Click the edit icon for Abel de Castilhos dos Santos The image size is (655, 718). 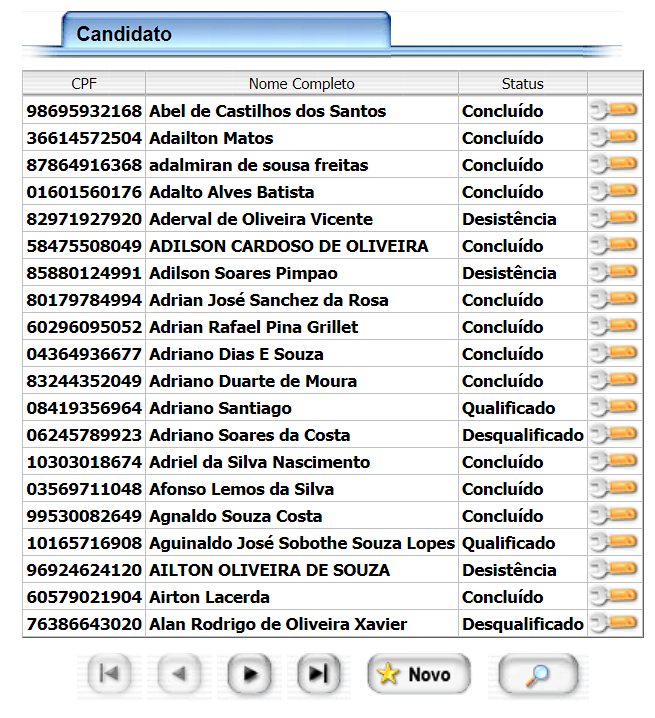[x=614, y=110]
